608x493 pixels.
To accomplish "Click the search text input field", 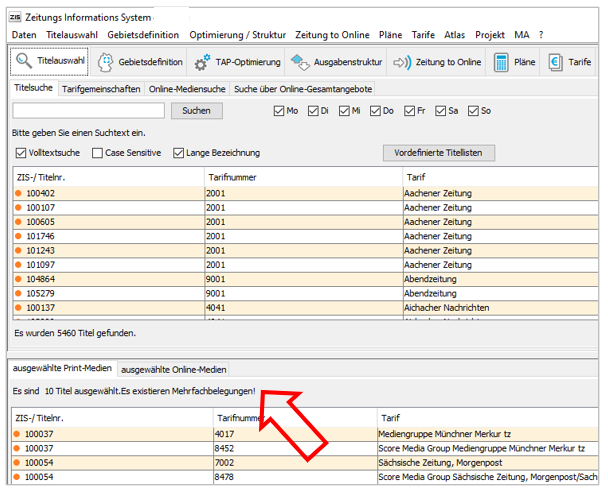I will (x=88, y=111).
